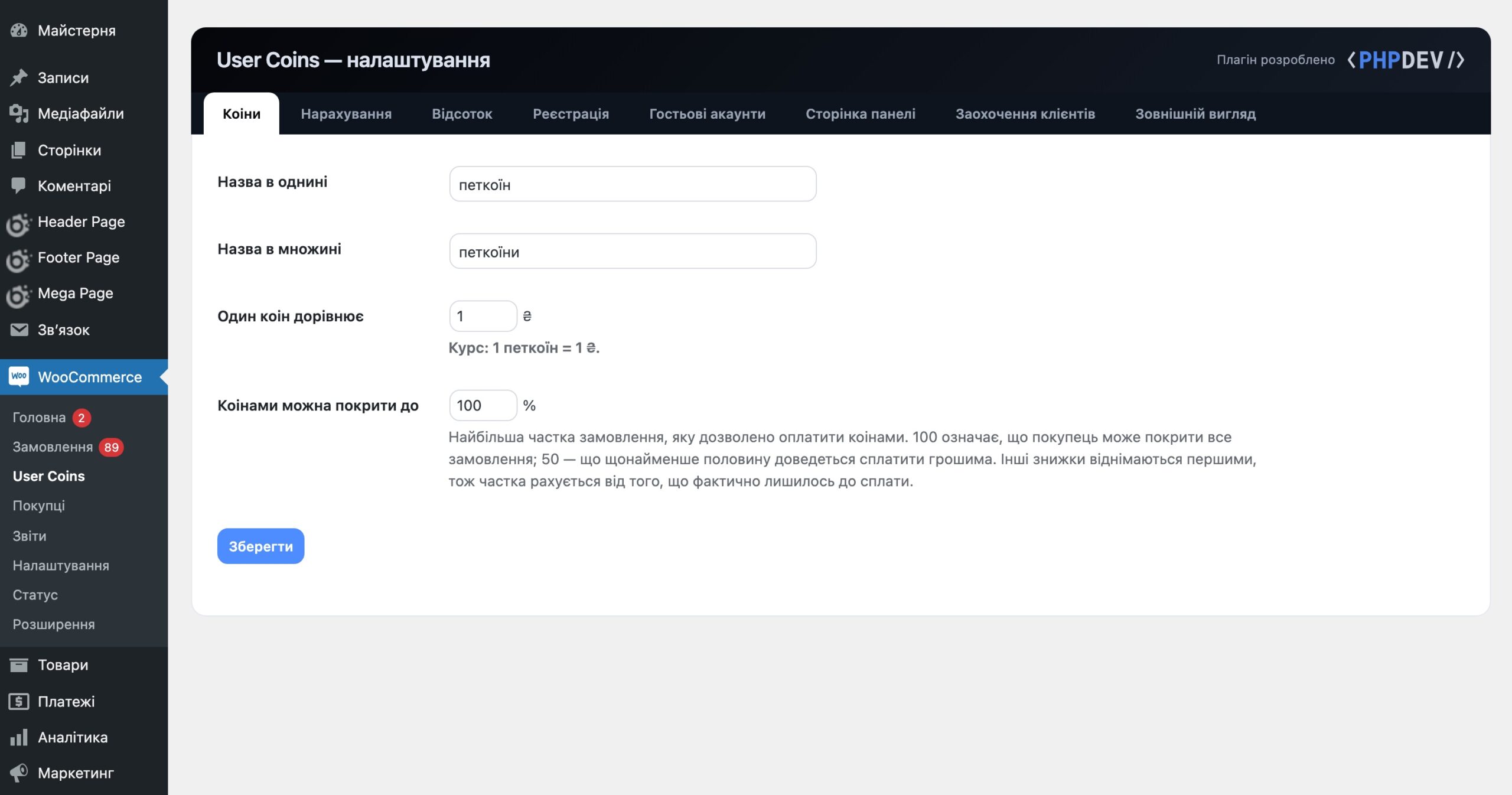Click the Товари archive icon
The image size is (1512, 795).
tap(19, 665)
